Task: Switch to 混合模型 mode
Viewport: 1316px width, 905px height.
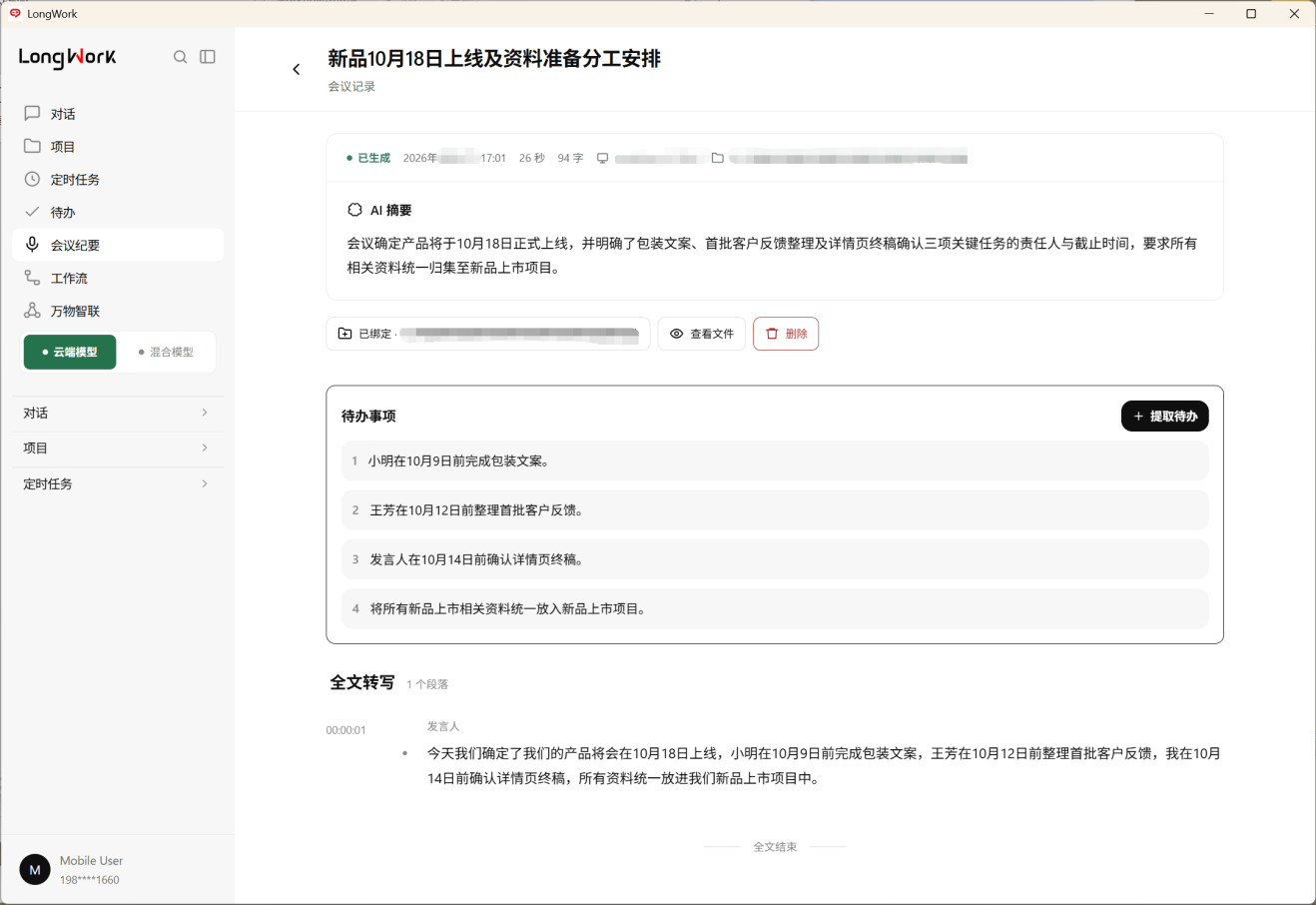Action: [x=166, y=352]
